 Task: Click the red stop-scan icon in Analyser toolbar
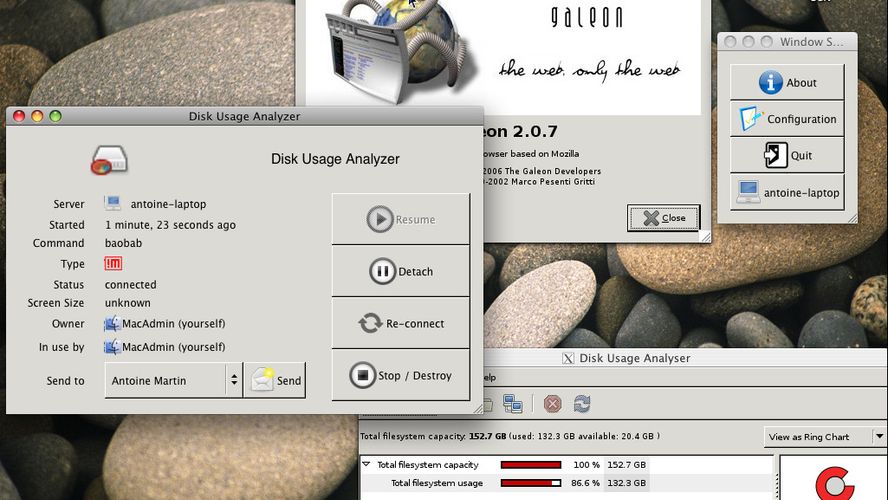552,404
